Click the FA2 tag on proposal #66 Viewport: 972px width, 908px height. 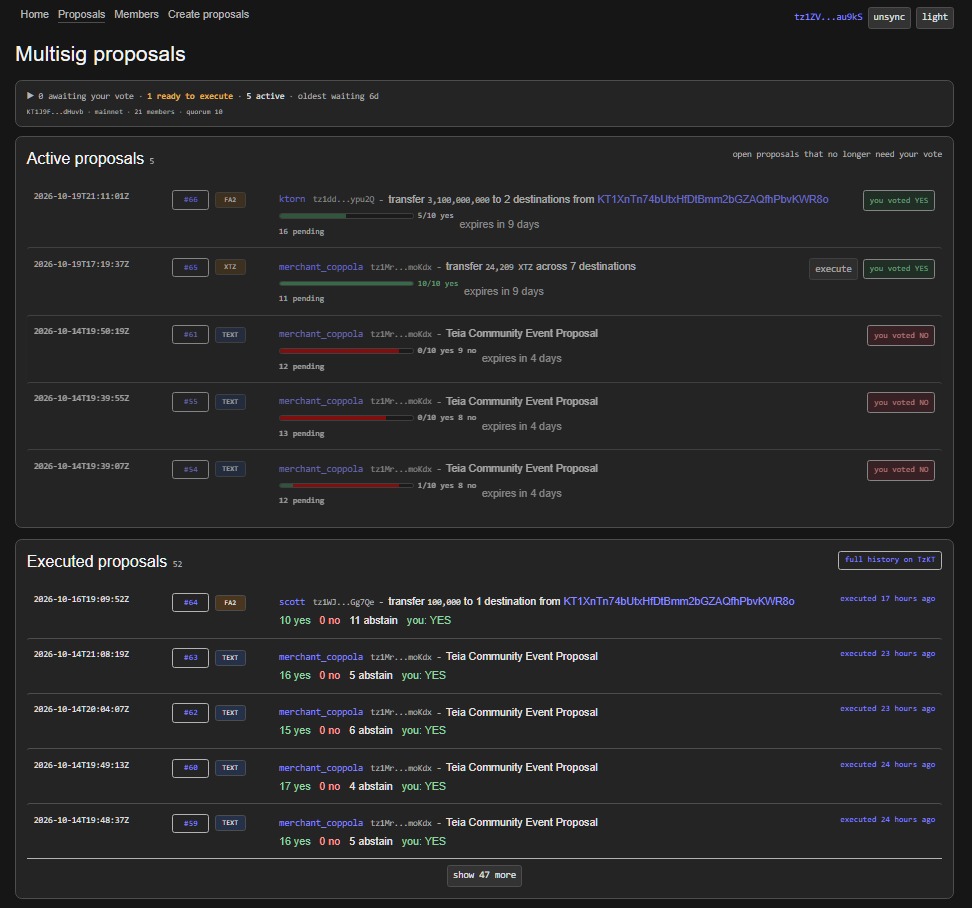[230, 200]
